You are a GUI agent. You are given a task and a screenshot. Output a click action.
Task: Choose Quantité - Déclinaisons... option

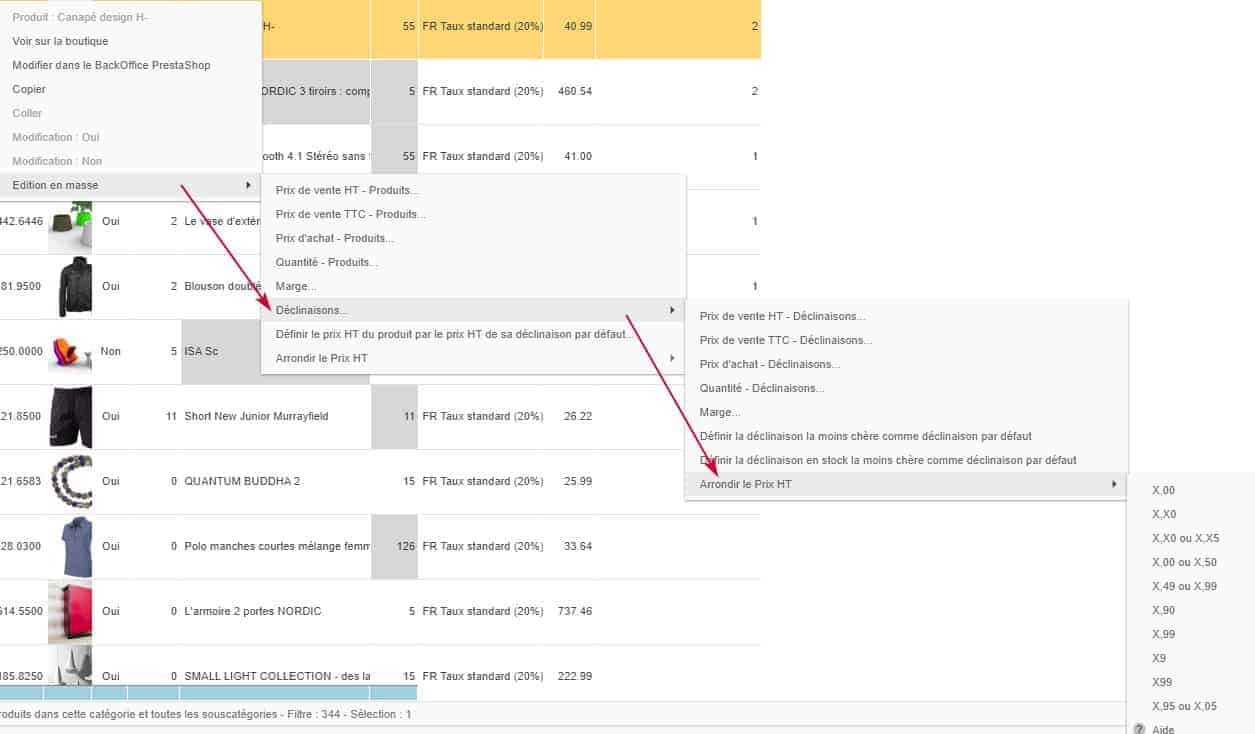(x=762, y=388)
